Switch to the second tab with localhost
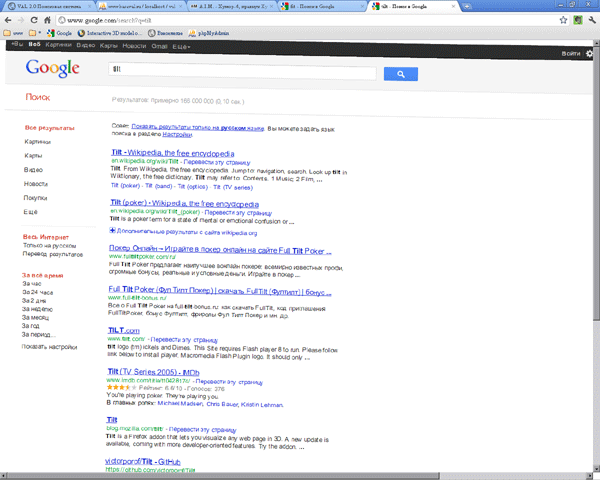This screenshot has width=600, height=480. click(141, 7)
